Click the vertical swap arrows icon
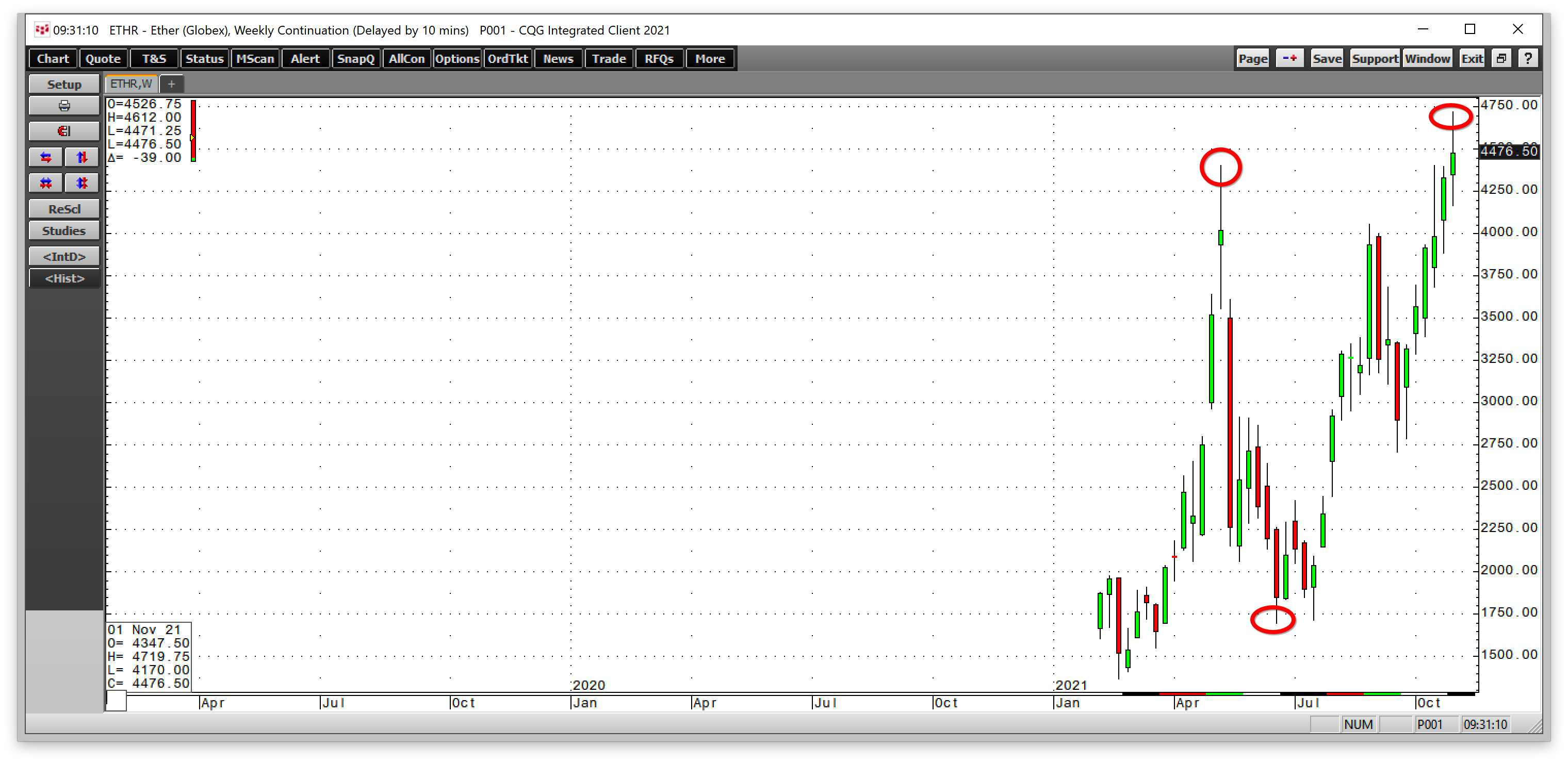Screen dimensions: 1568x763 81,157
